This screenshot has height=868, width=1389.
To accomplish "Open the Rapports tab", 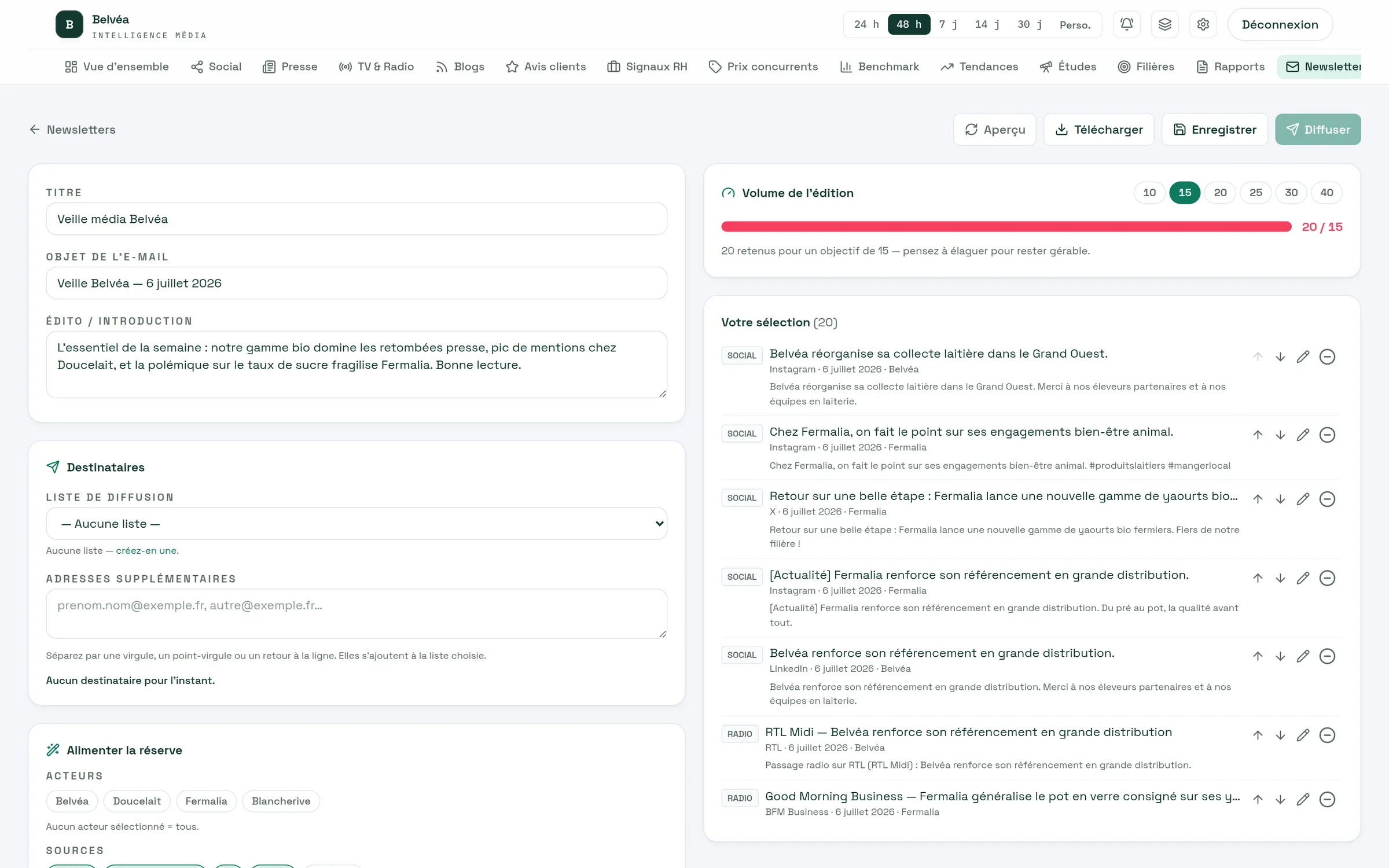I will 1230,67.
